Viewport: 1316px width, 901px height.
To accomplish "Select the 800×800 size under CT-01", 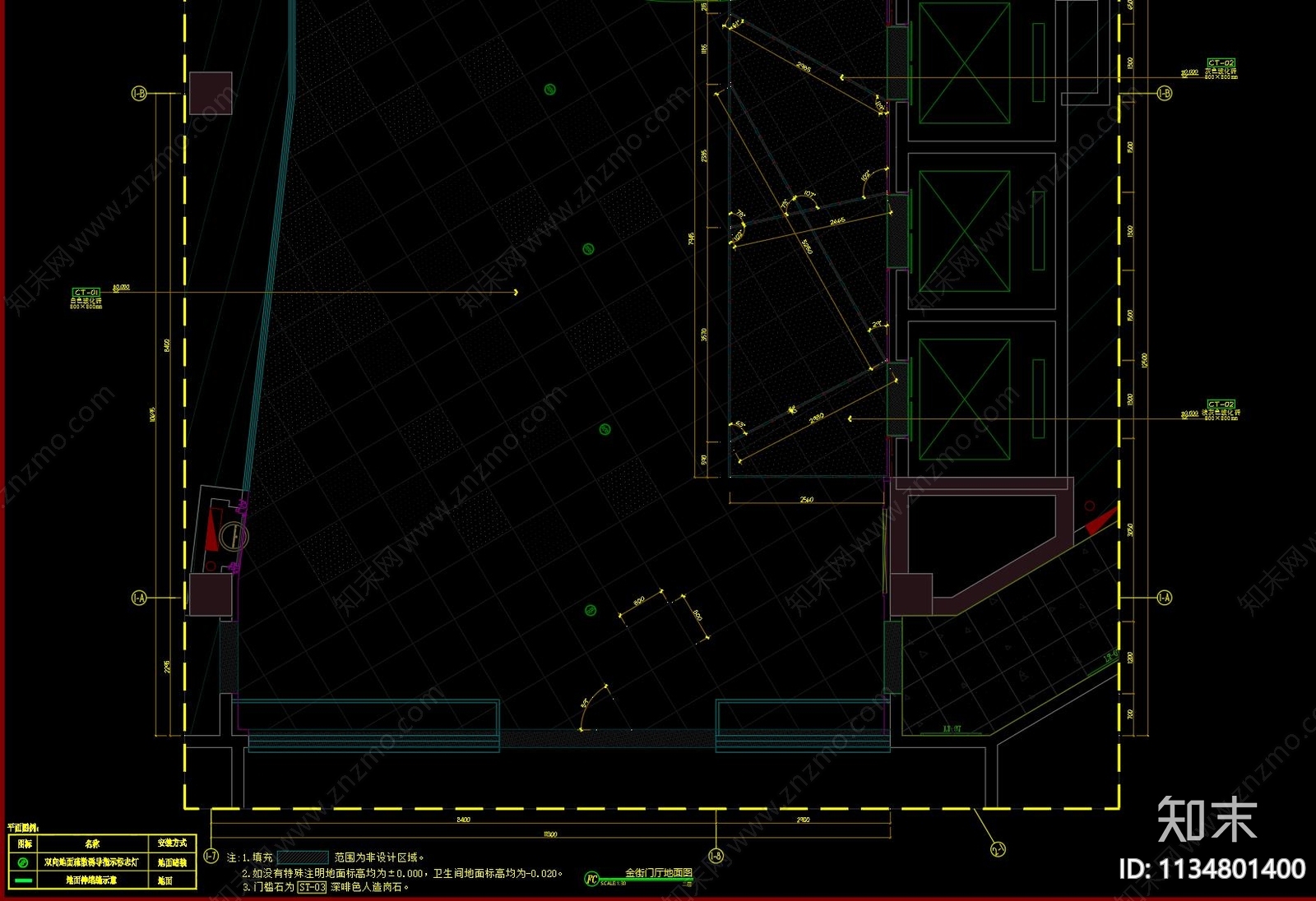I will [86, 307].
